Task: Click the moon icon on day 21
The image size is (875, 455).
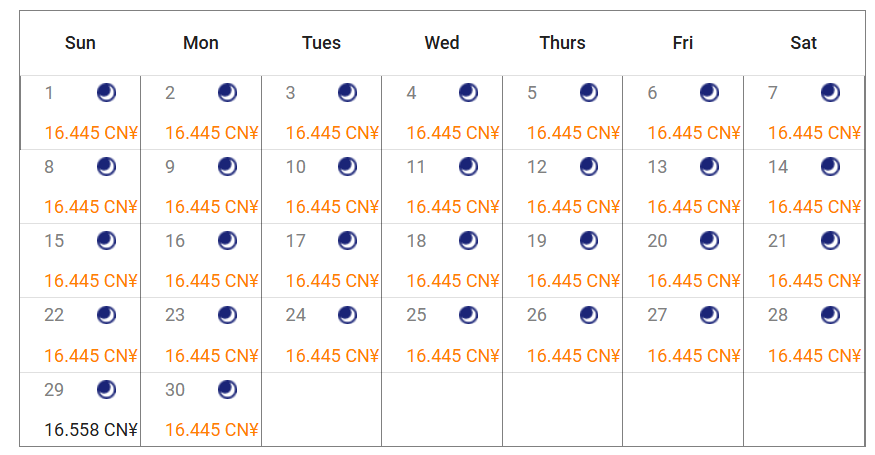Action: (830, 241)
